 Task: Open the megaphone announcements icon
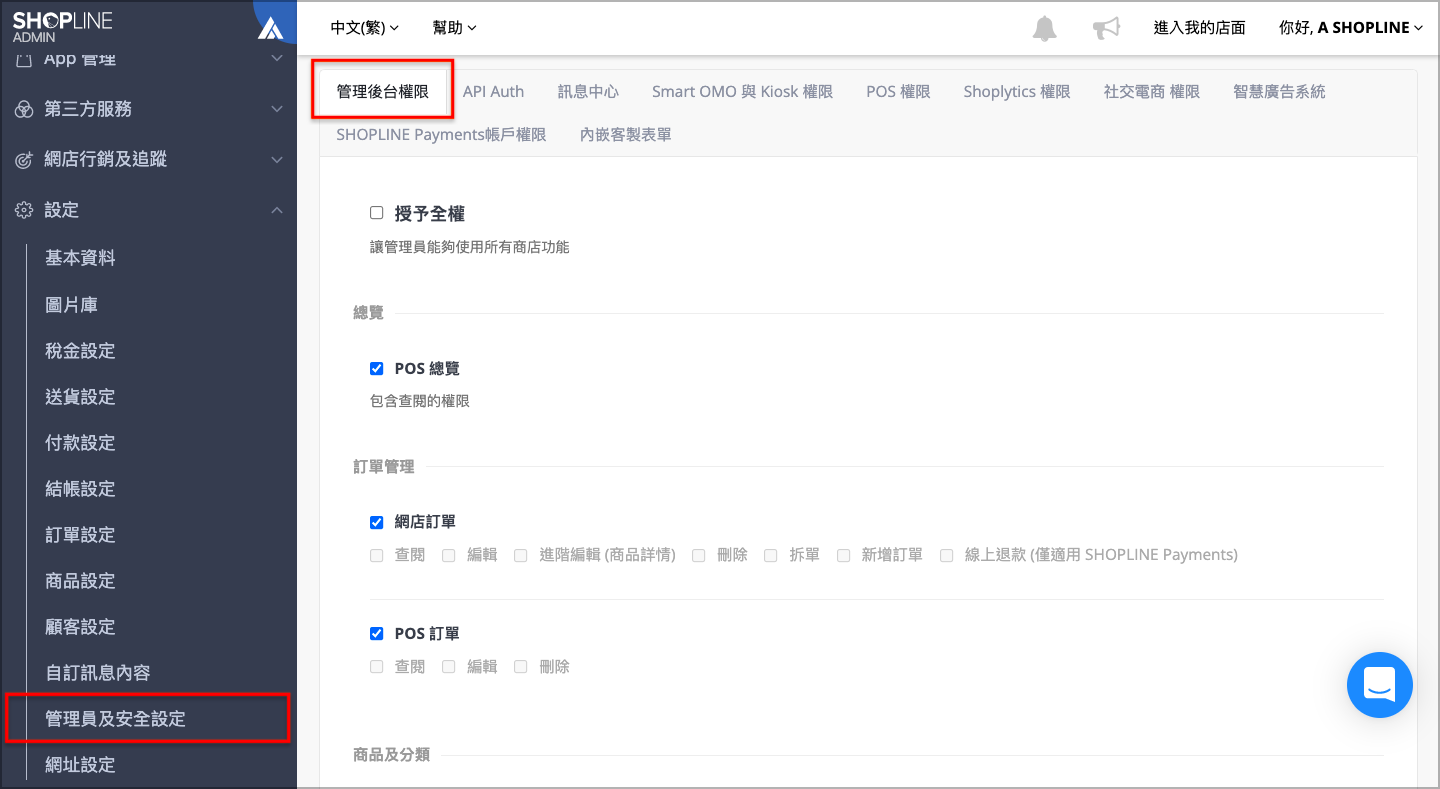point(1106,28)
